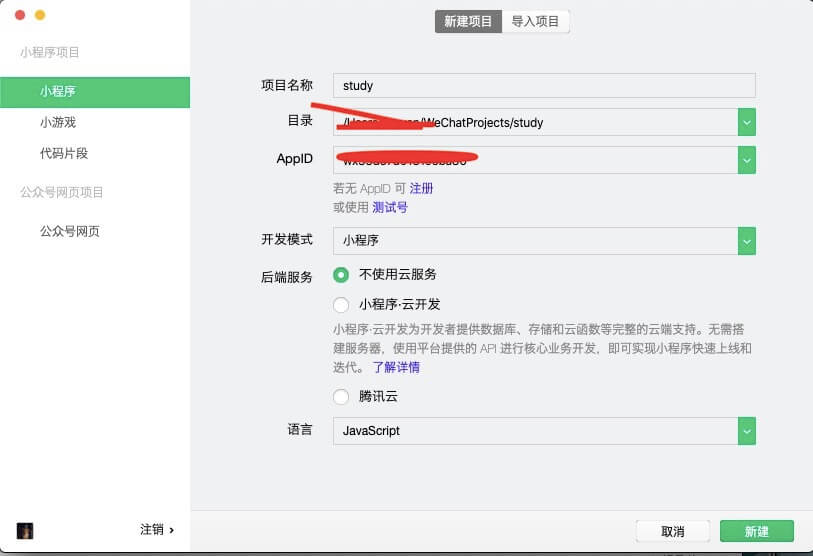Select 小程序·云开发 radio button
813x556 pixels.
coord(341,304)
